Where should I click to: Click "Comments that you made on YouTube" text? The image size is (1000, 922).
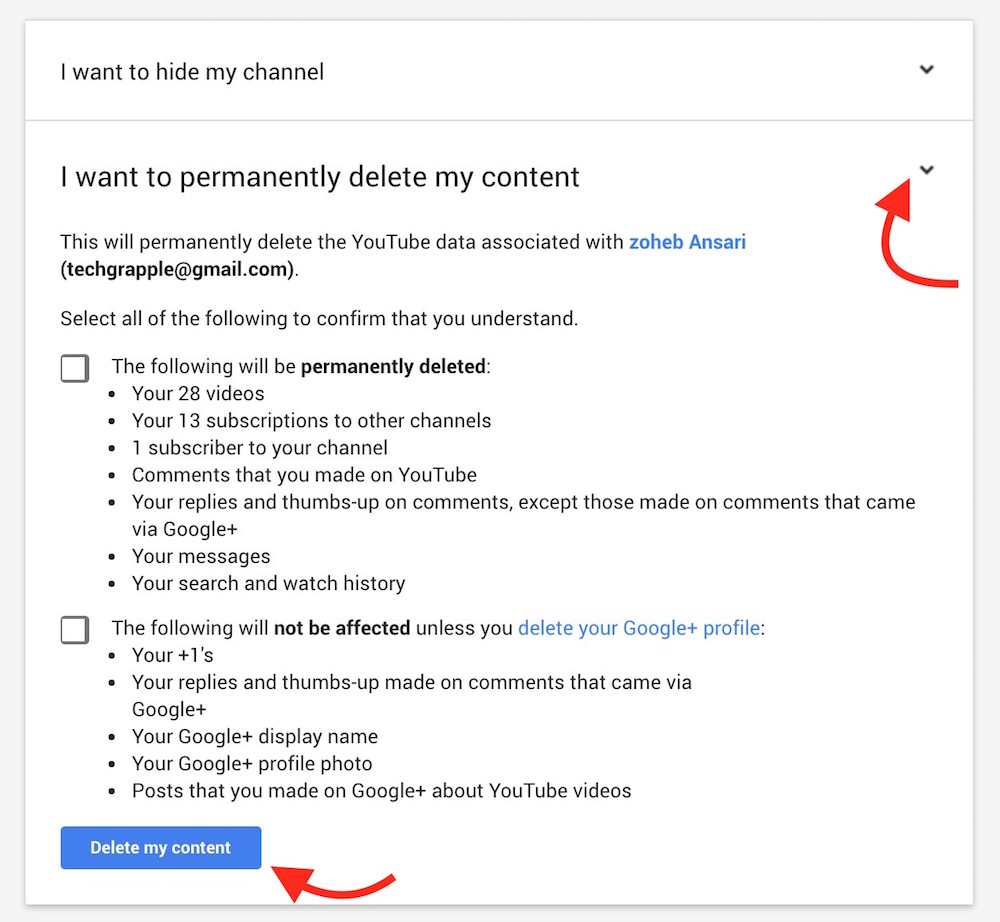coord(304,475)
